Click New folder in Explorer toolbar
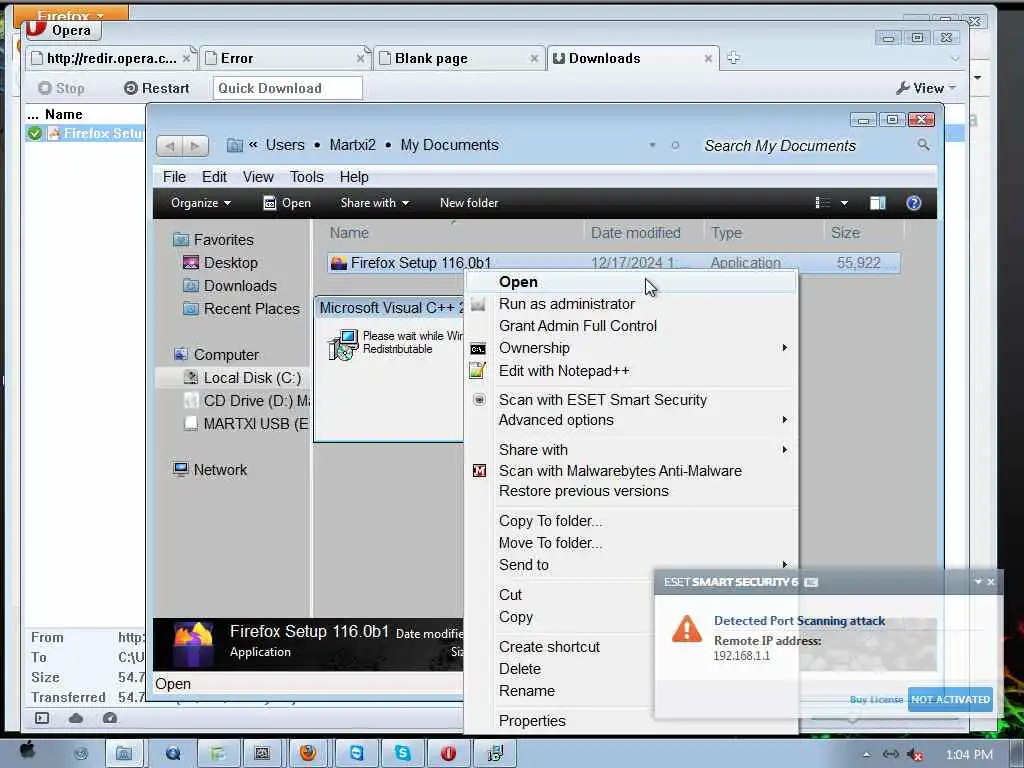The image size is (1024, 768). point(469,203)
